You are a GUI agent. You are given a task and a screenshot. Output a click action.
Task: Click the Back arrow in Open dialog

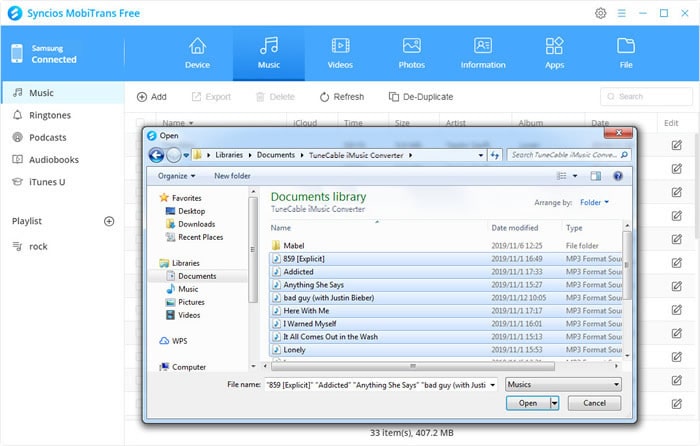pyautogui.click(x=156, y=155)
